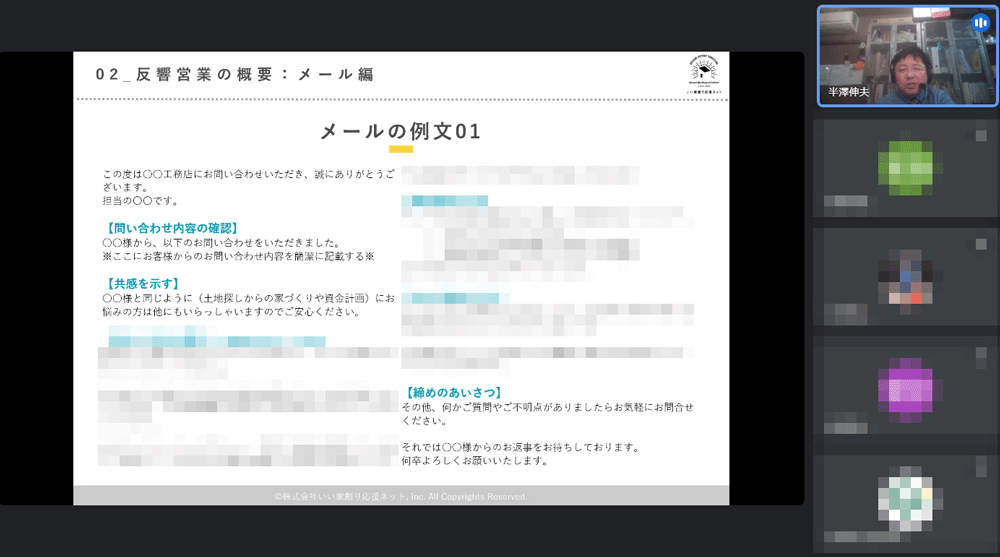The width and height of the screenshot is (1000, 557).
Task: Click the 【問い合わせ内容の確認】 section heading
Action: [170, 228]
